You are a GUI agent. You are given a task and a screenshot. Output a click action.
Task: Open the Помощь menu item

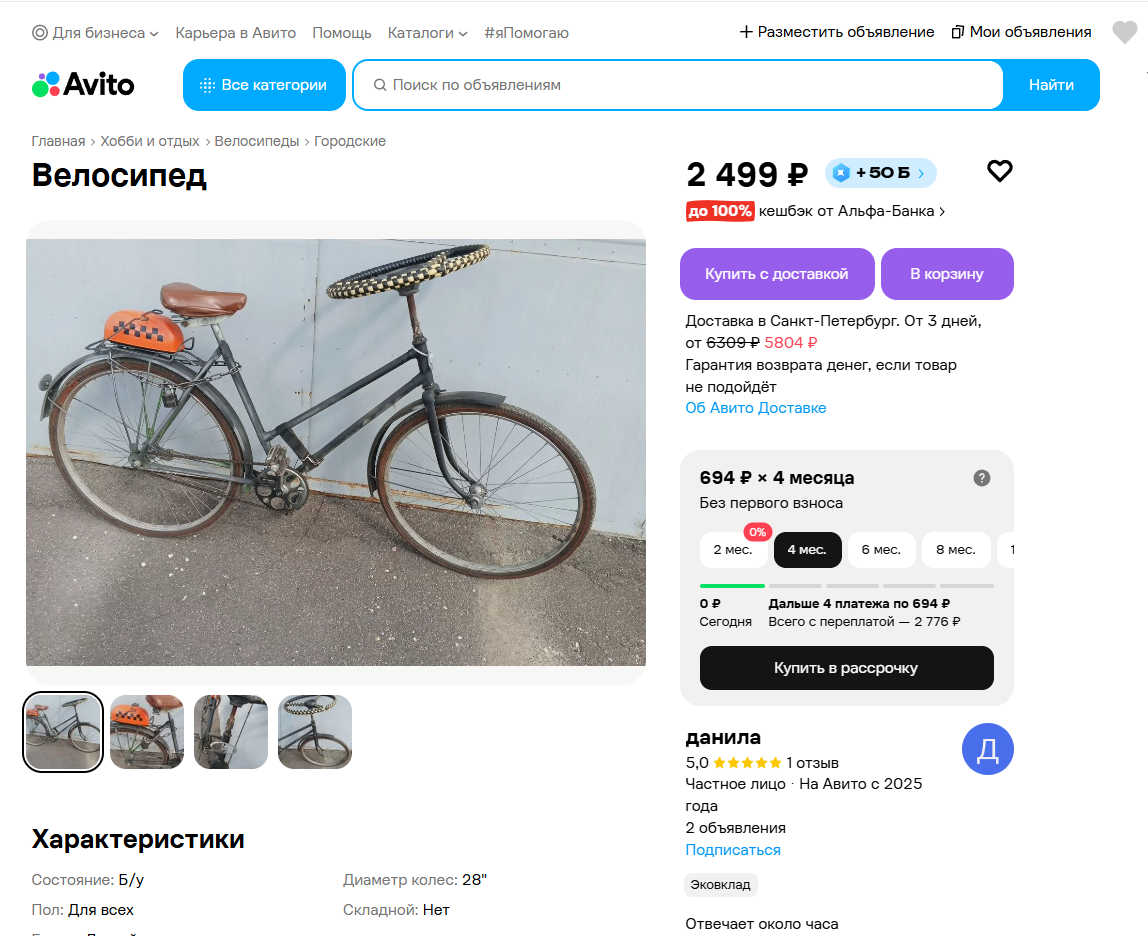click(342, 33)
